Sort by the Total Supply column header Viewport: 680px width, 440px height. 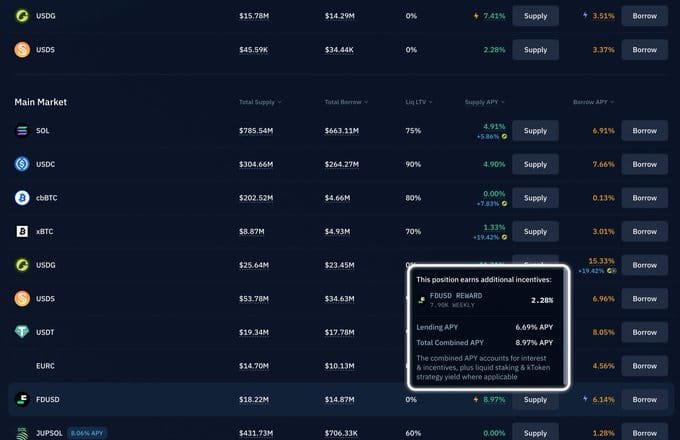tap(260, 102)
